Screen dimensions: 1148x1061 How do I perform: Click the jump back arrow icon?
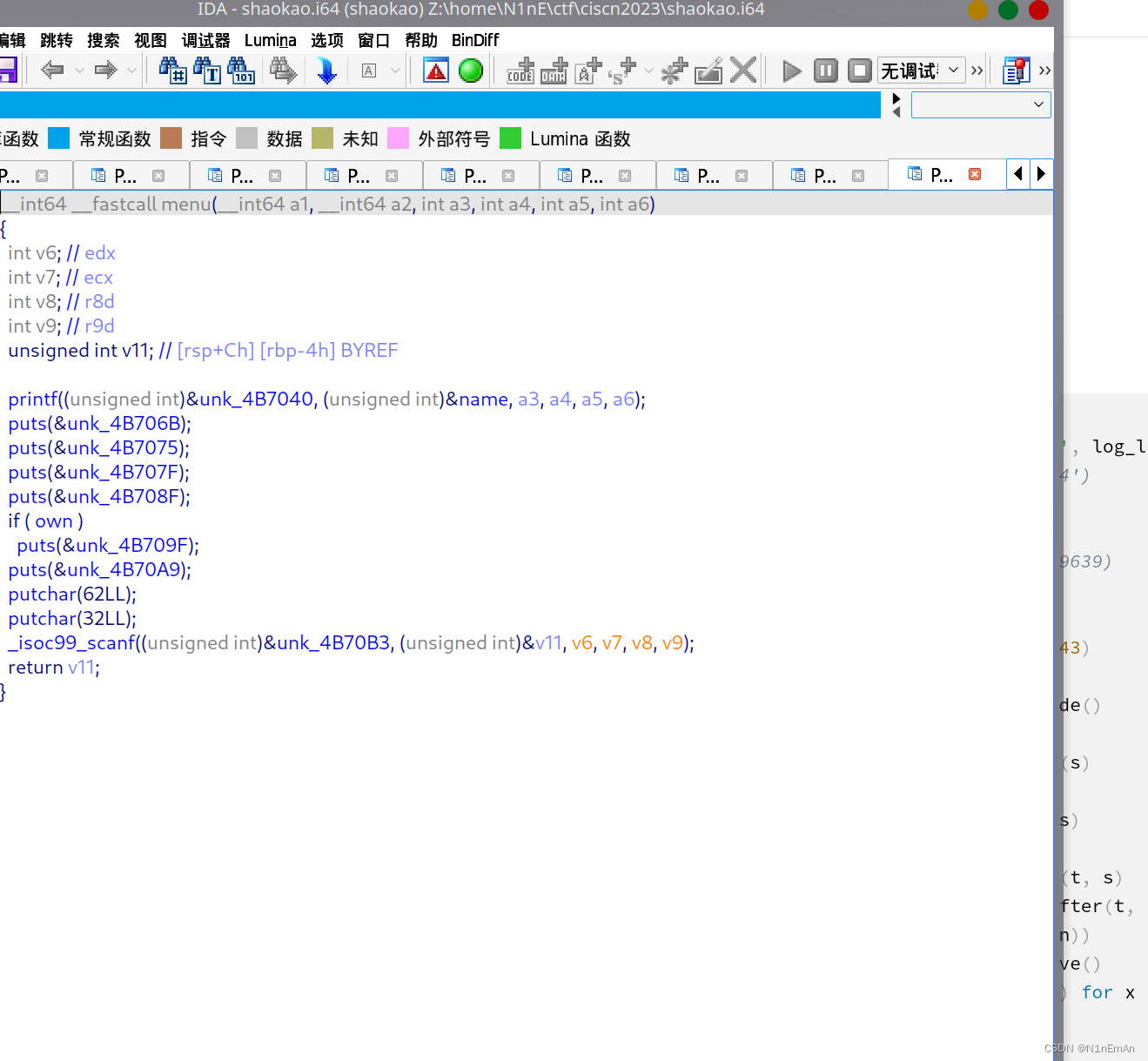tap(52, 70)
